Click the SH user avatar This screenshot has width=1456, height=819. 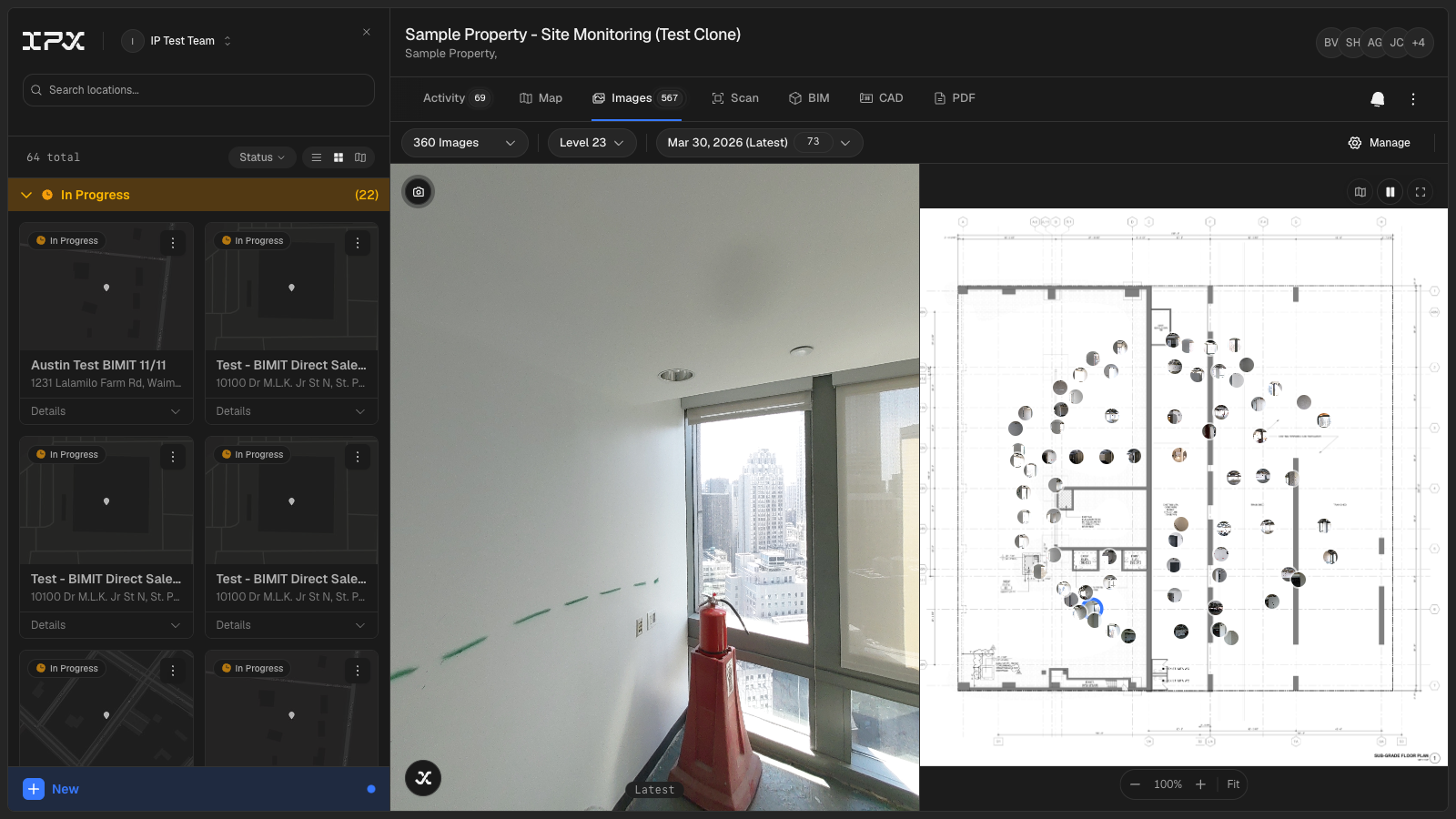coord(1353,43)
